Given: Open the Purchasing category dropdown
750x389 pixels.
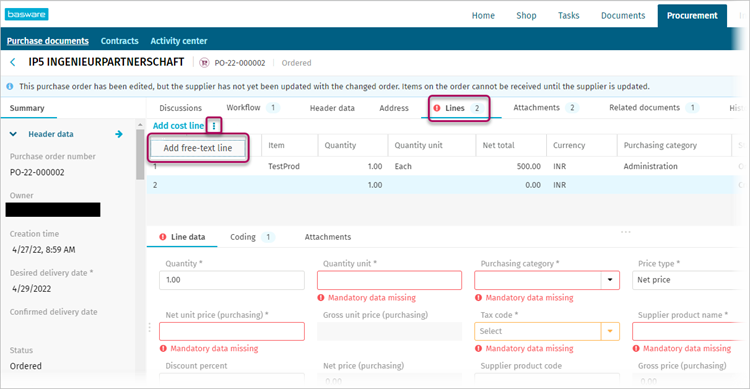Looking at the screenshot, I should (x=610, y=280).
